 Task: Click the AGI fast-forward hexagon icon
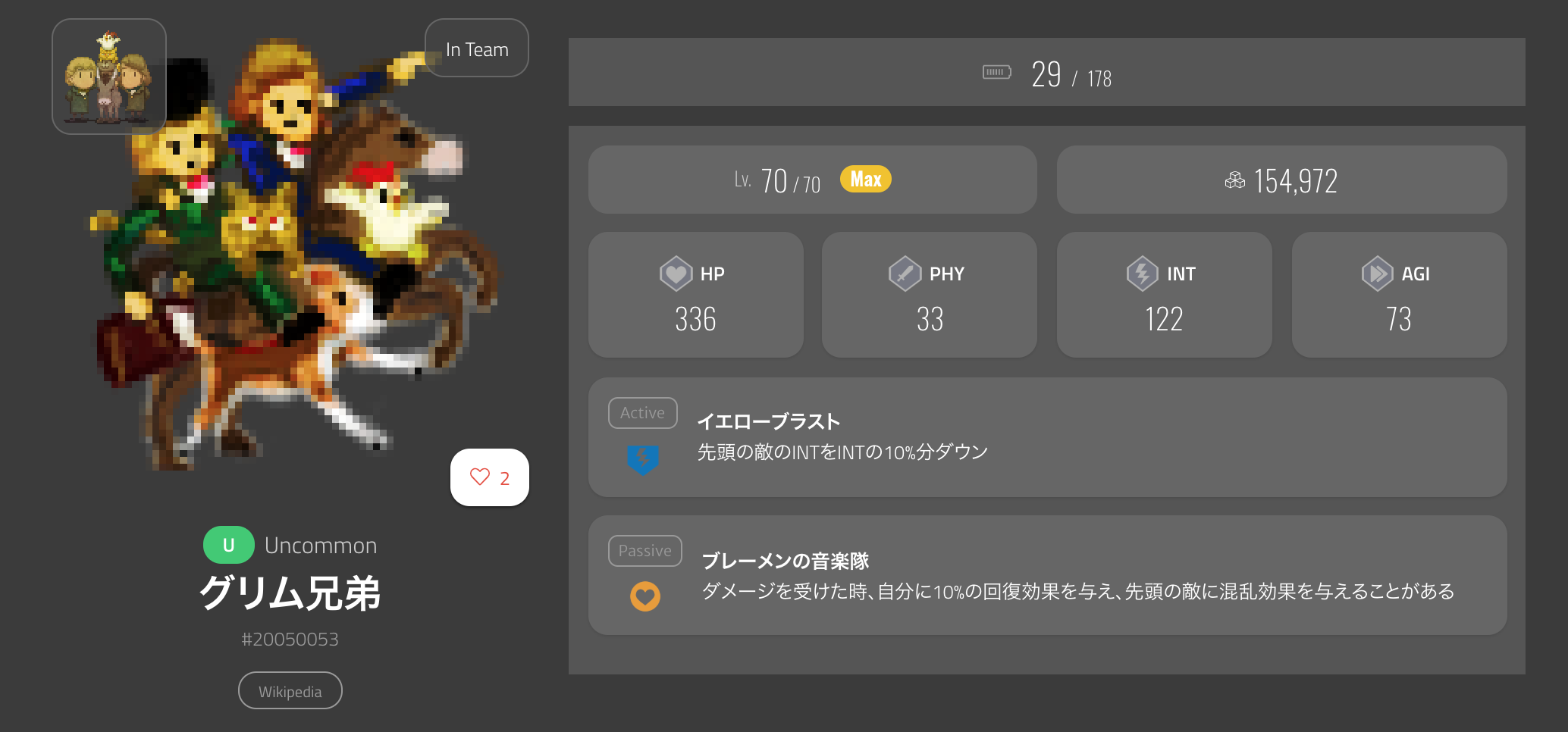click(1377, 274)
